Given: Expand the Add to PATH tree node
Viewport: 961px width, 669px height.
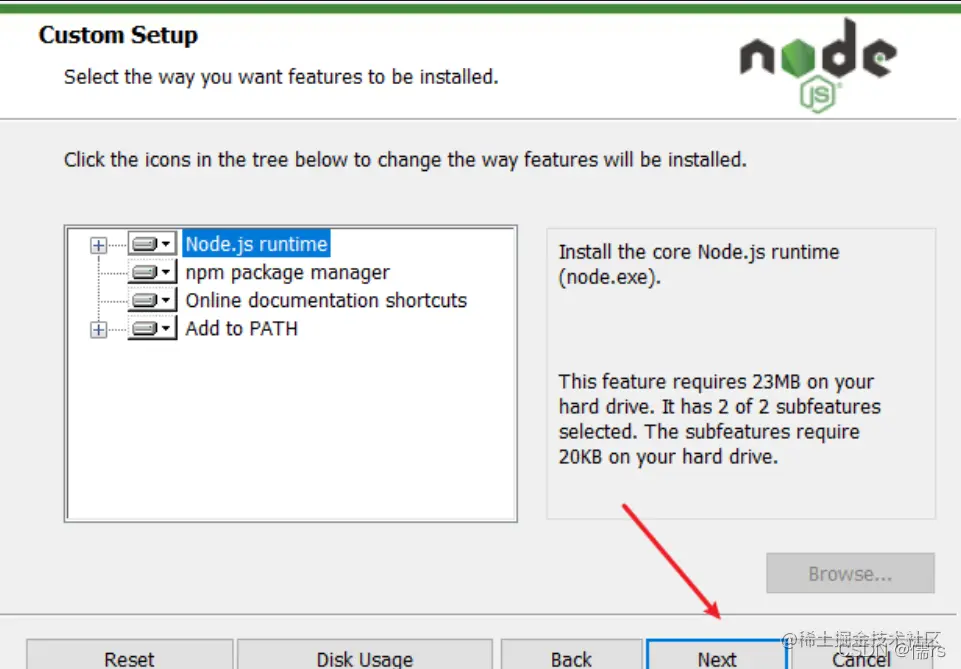Looking at the screenshot, I should (x=97, y=328).
